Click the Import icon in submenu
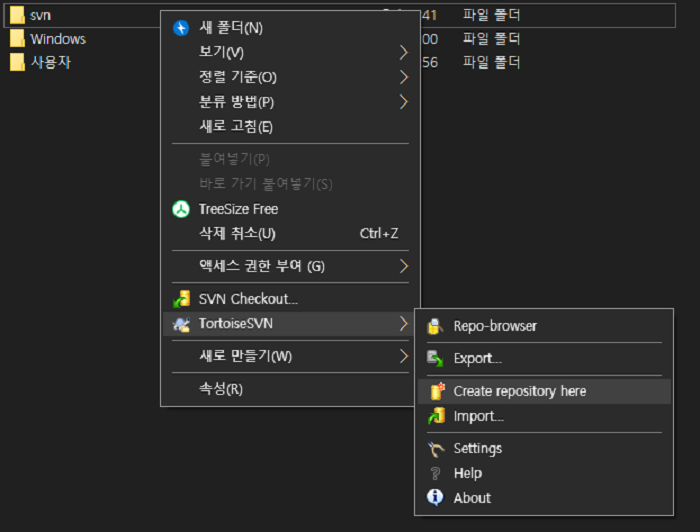This screenshot has height=532, width=700. [x=435, y=416]
